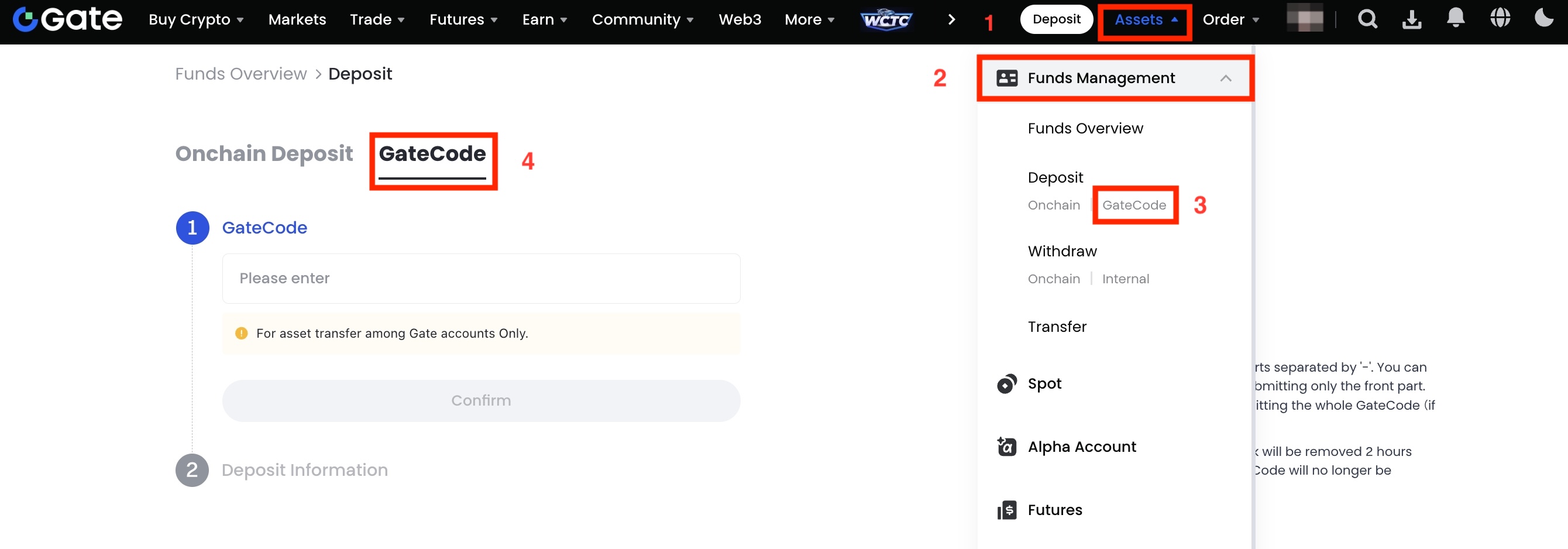1568x549 pixels.
Task: Open Alpha Account from the menu
Action: click(x=1081, y=447)
